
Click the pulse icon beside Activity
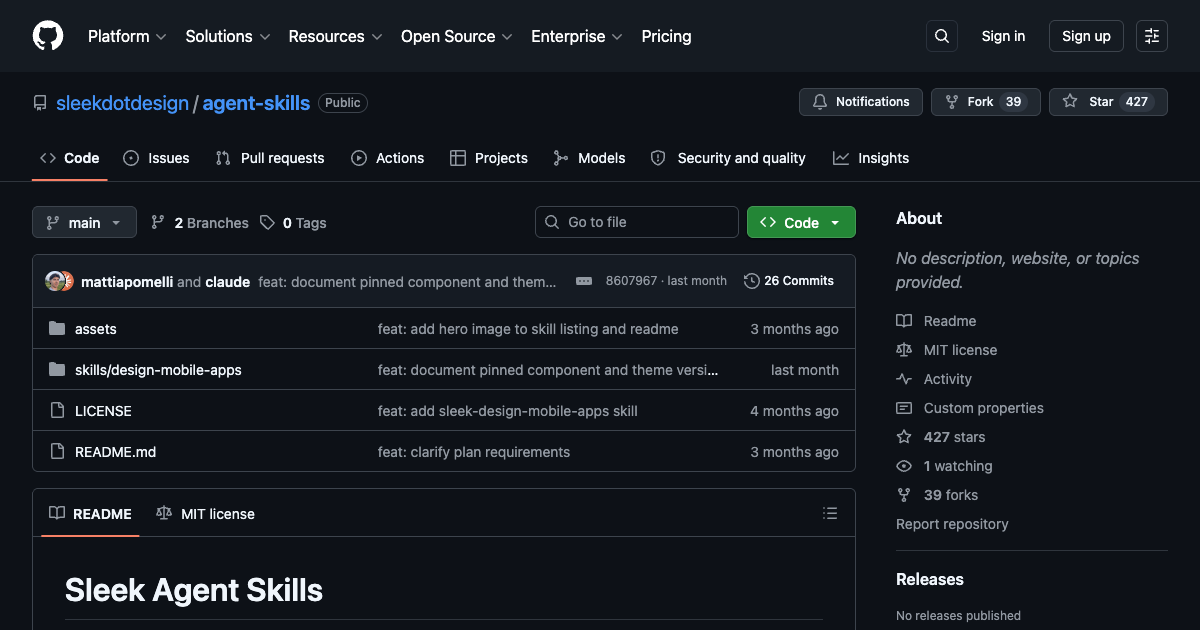pyautogui.click(x=904, y=379)
